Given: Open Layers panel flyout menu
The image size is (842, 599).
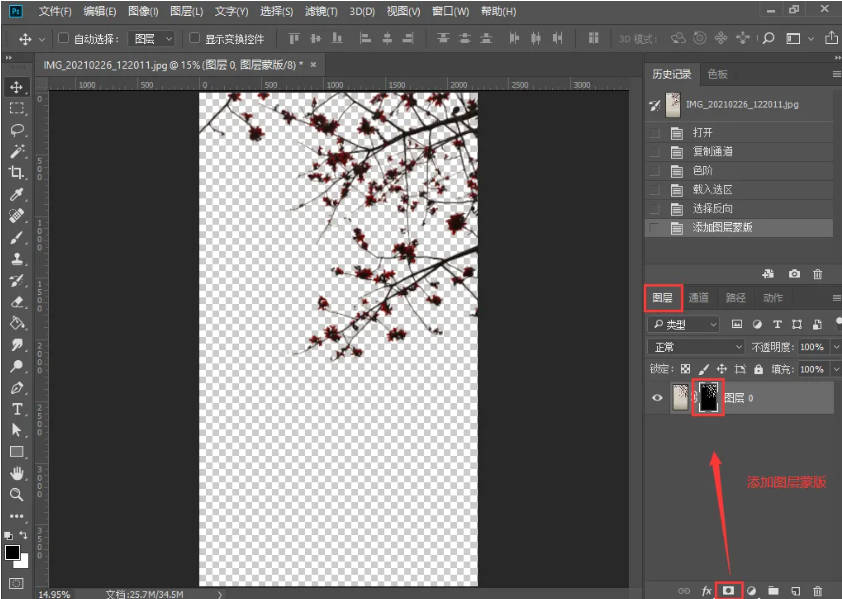Looking at the screenshot, I should (x=836, y=298).
